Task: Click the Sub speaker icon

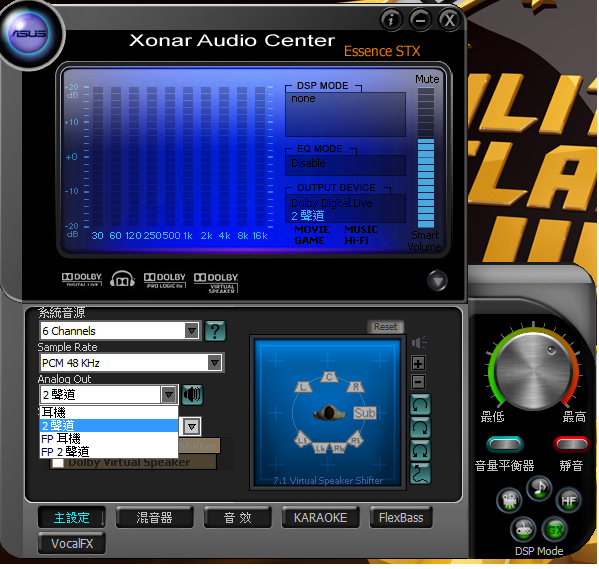Action: (365, 413)
